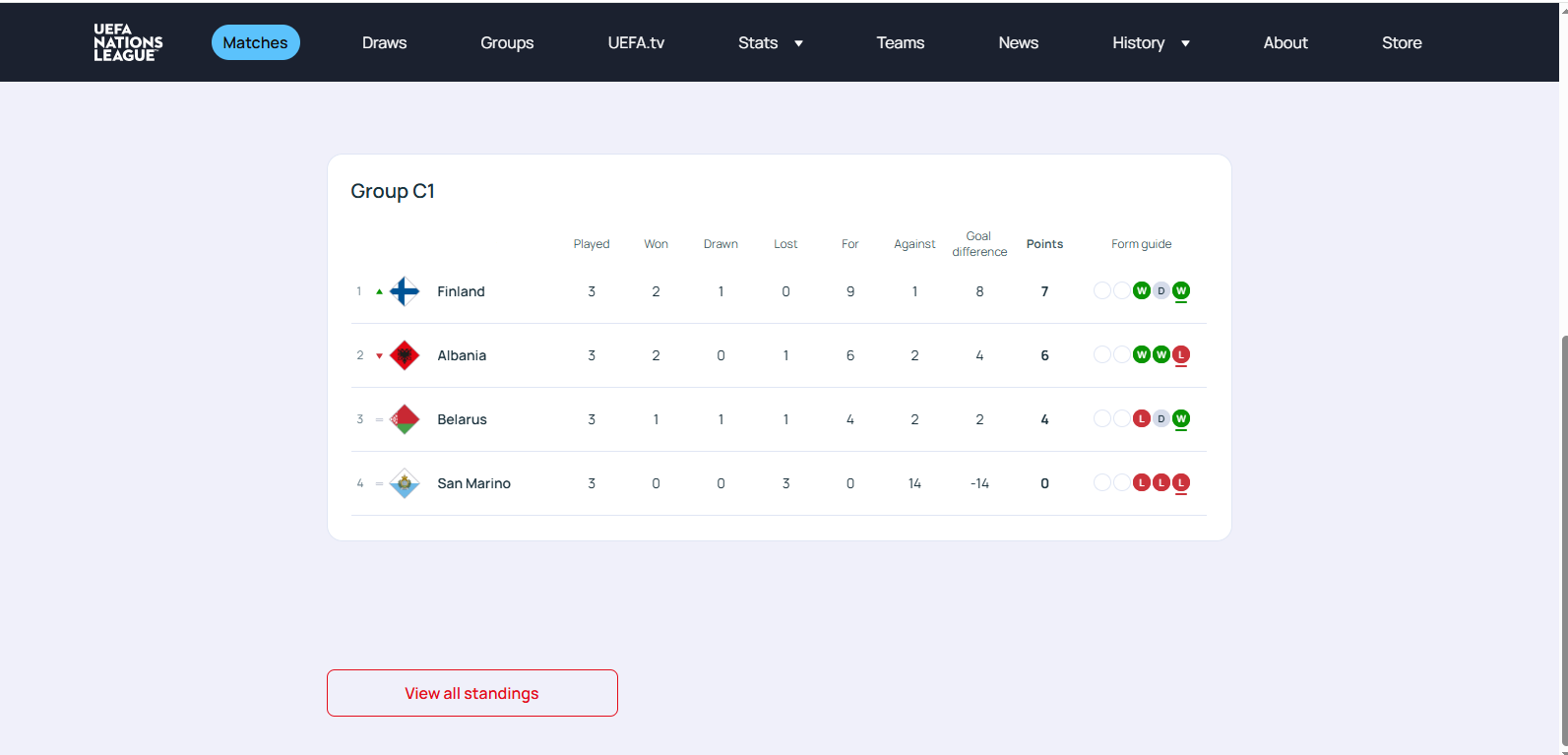Click Belarus's loss form badge
Image resolution: width=1568 pixels, height=755 pixels.
point(1142,418)
